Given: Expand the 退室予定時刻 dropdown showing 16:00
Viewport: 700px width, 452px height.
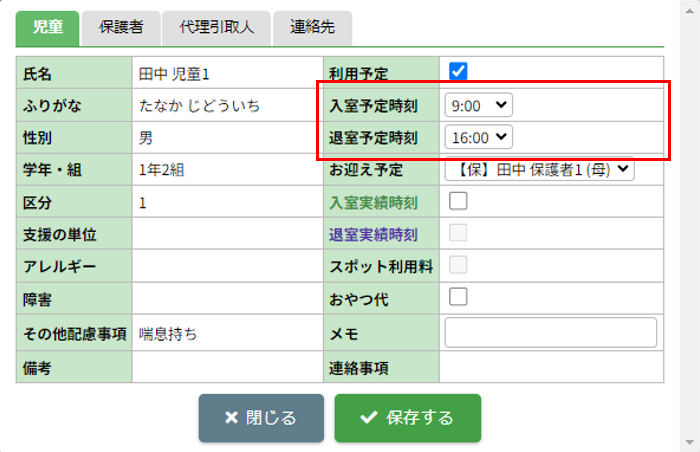Looking at the screenshot, I should [478, 137].
